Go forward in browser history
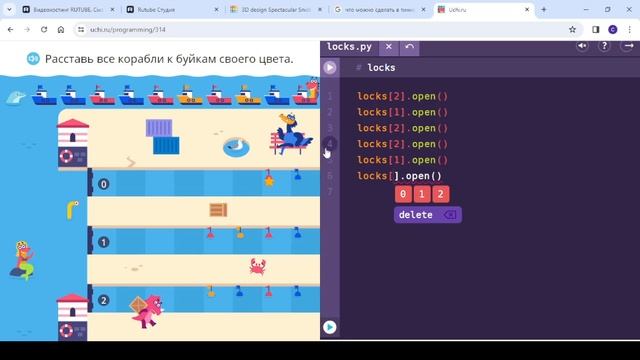 click(27, 29)
